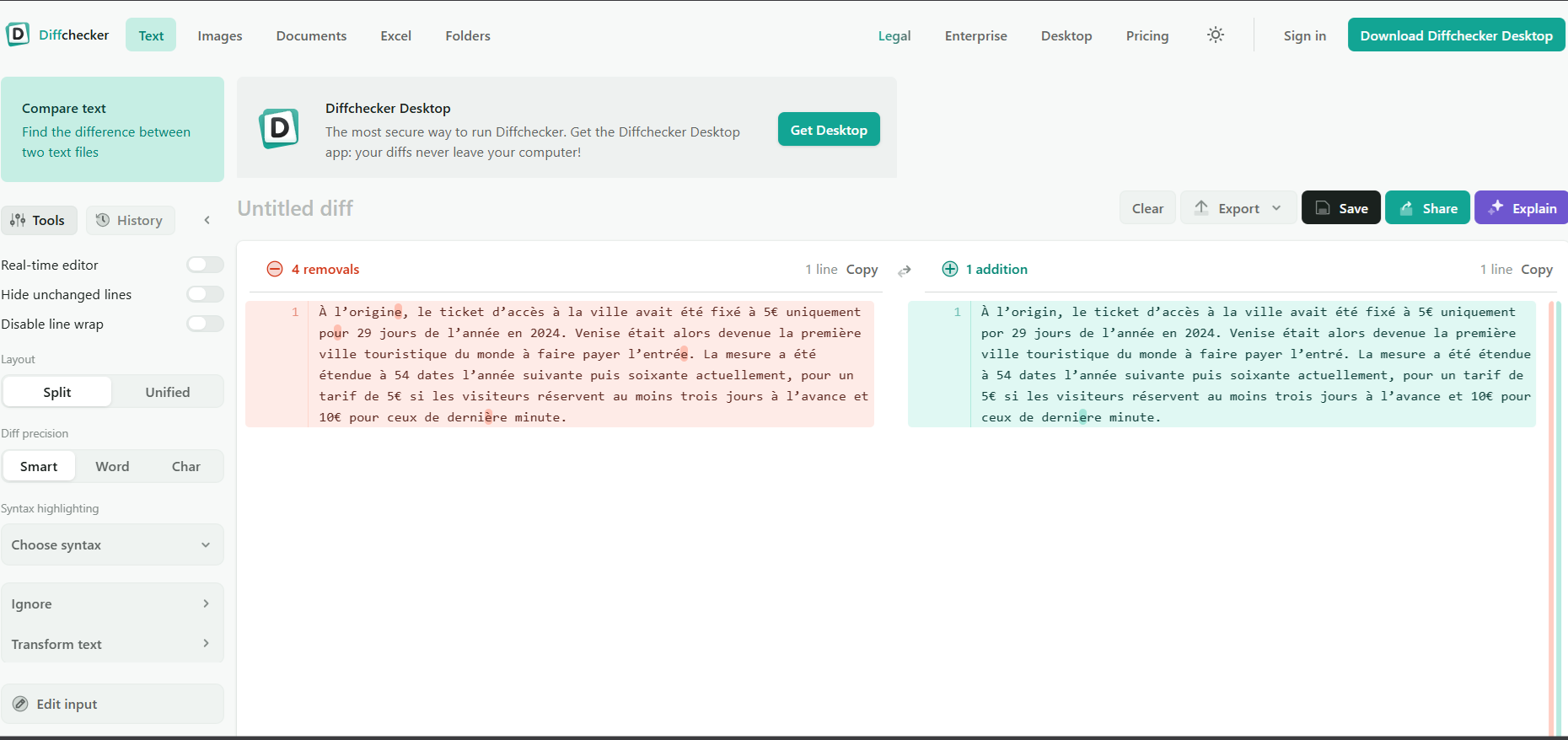Click the purple Explain button
Viewport: 1568px width, 740px height.
coord(1522,208)
